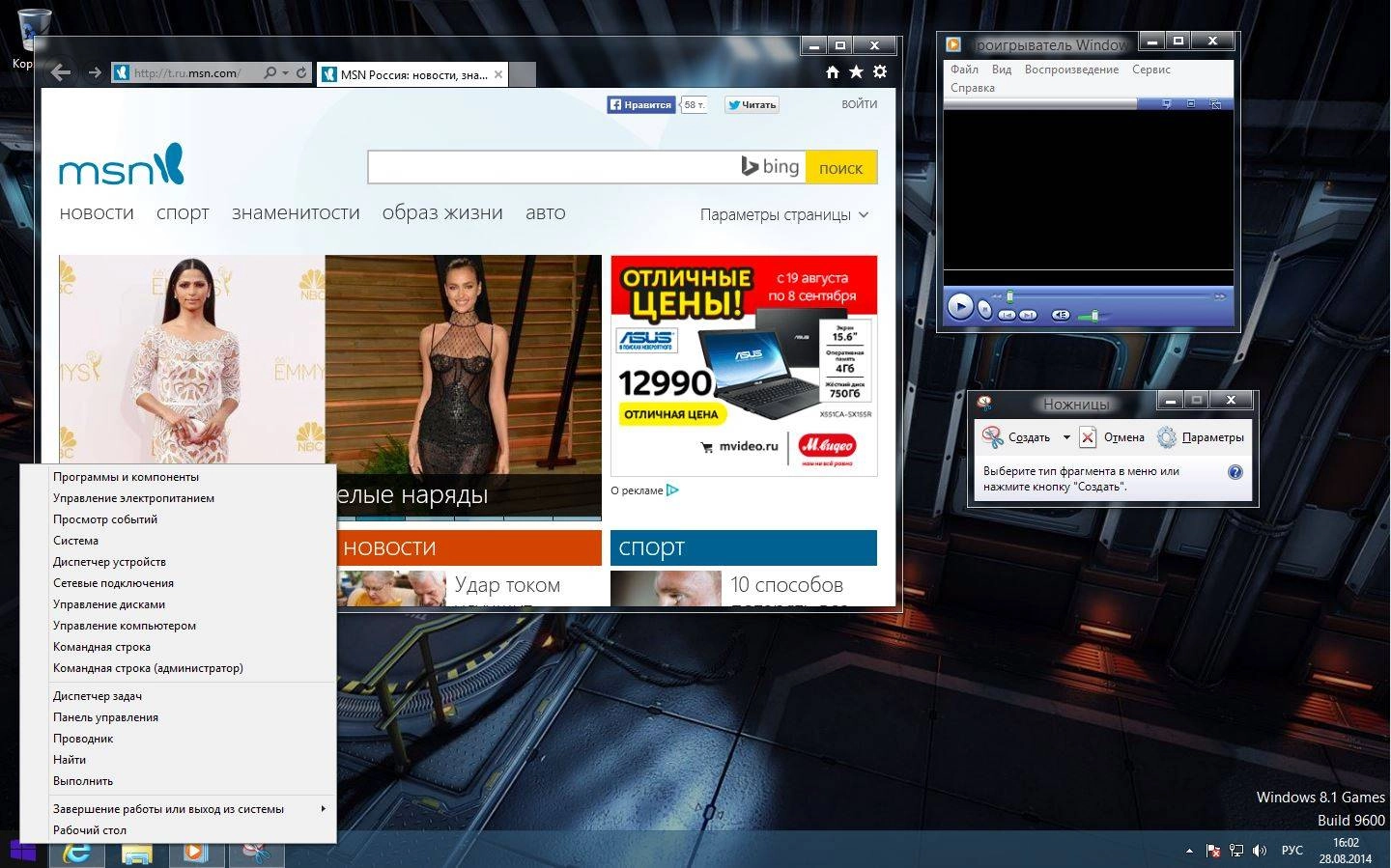
Task: Click the Action Center flag tray icon
Action: point(1213,851)
